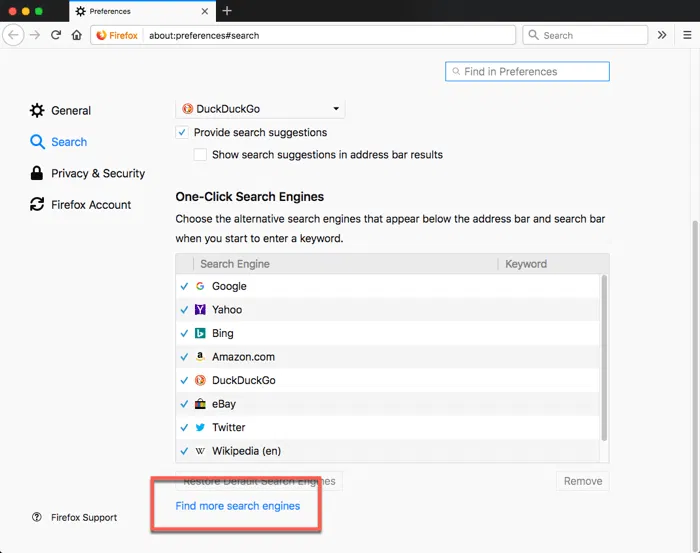700x553 pixels.
Task: Click the Firefox identity icon in address bar
Action: point(101,35)
